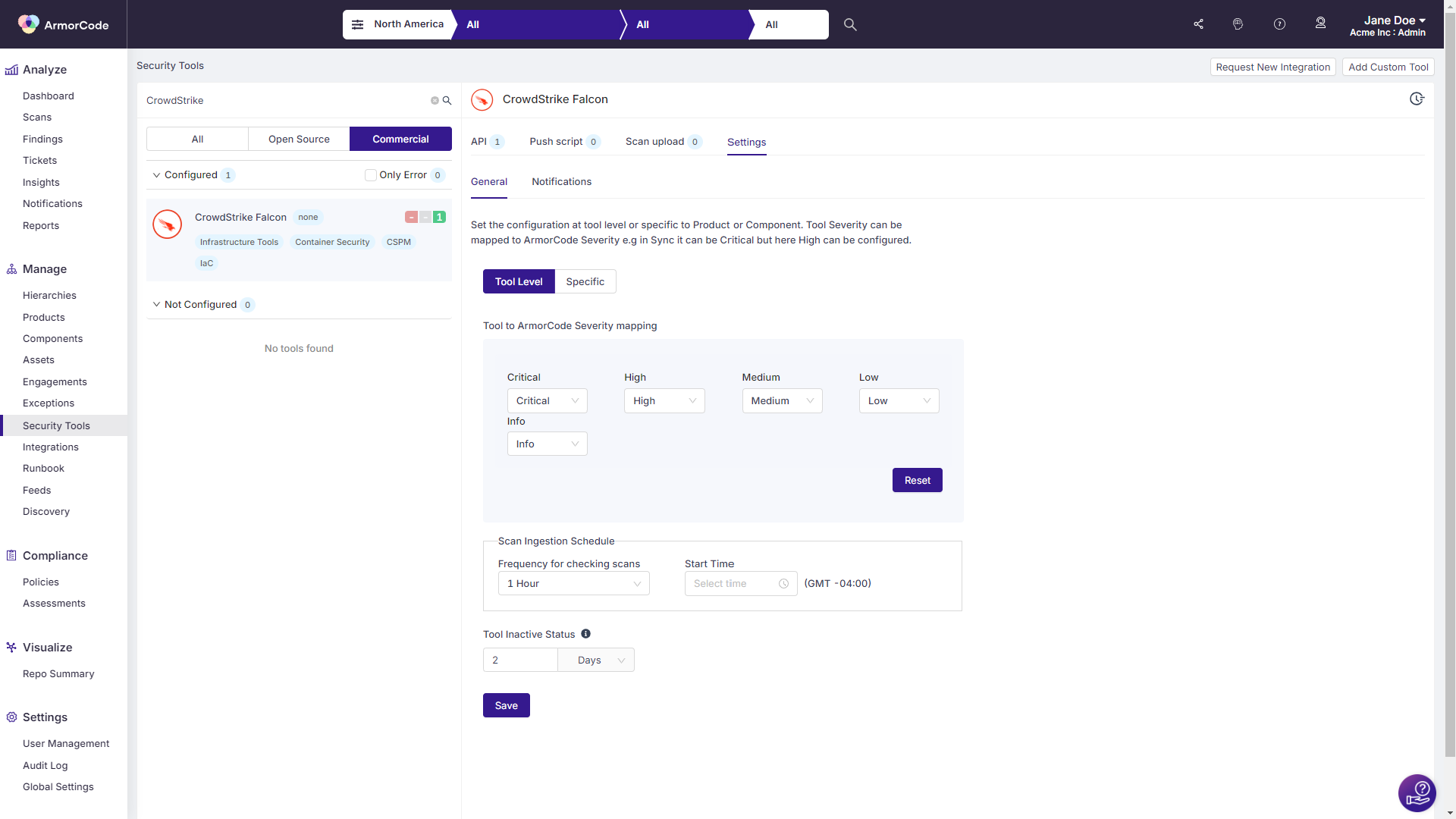Switch to Specific configuration level
Screen dimensions: 1456x819
585,281
